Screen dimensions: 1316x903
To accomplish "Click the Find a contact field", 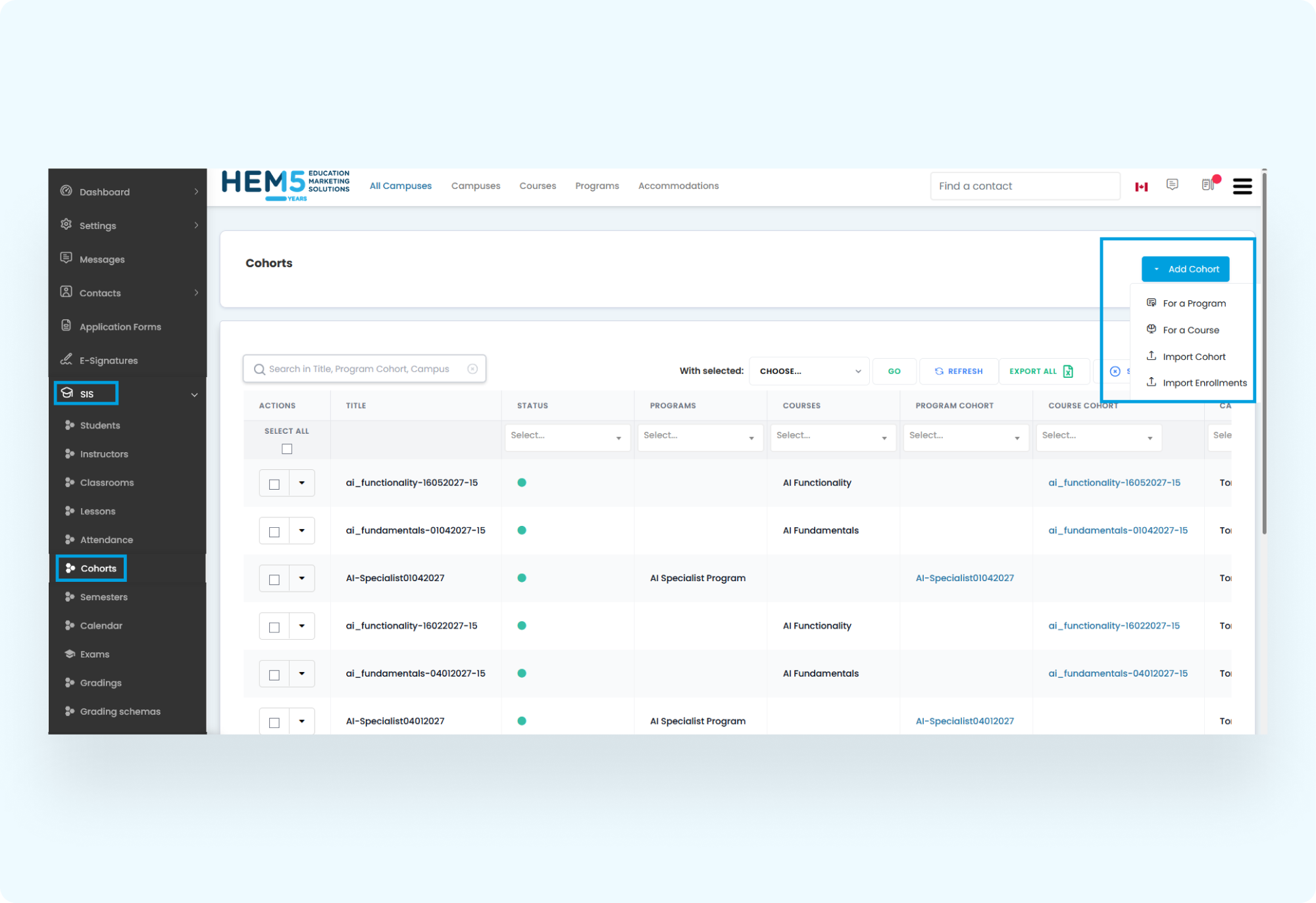I will (1024, 186).
